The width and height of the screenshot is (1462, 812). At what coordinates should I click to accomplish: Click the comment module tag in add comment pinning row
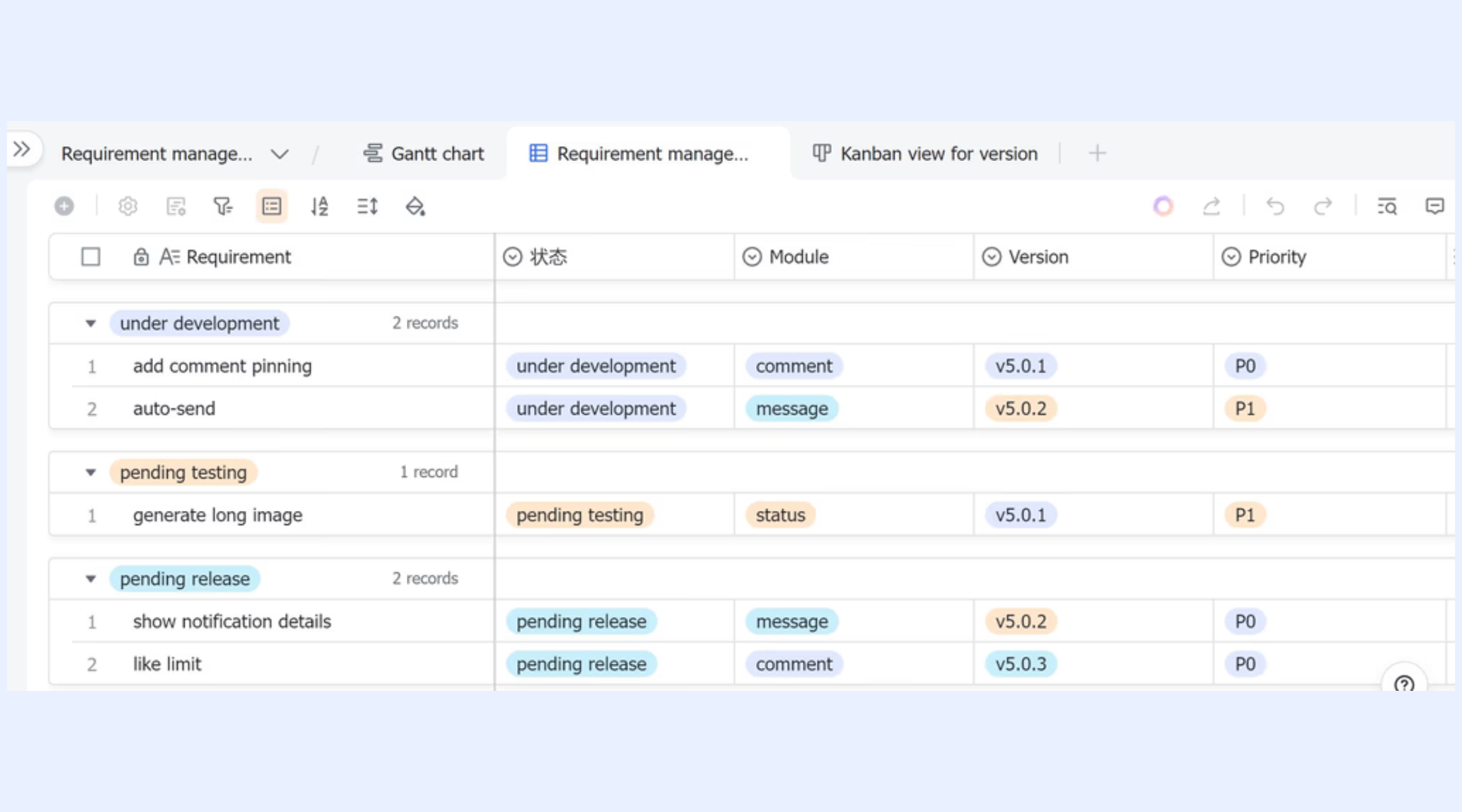click(x=794, y=365)
